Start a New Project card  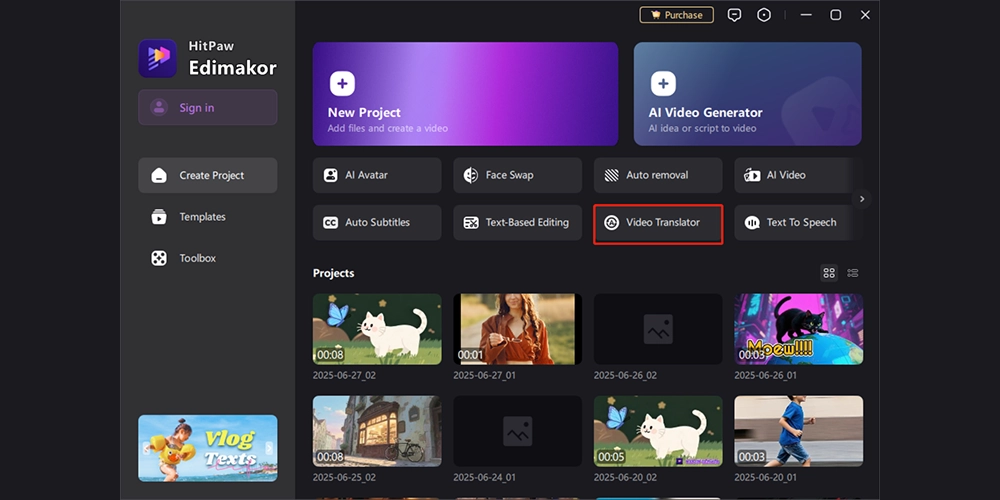(x=465, y=94)
